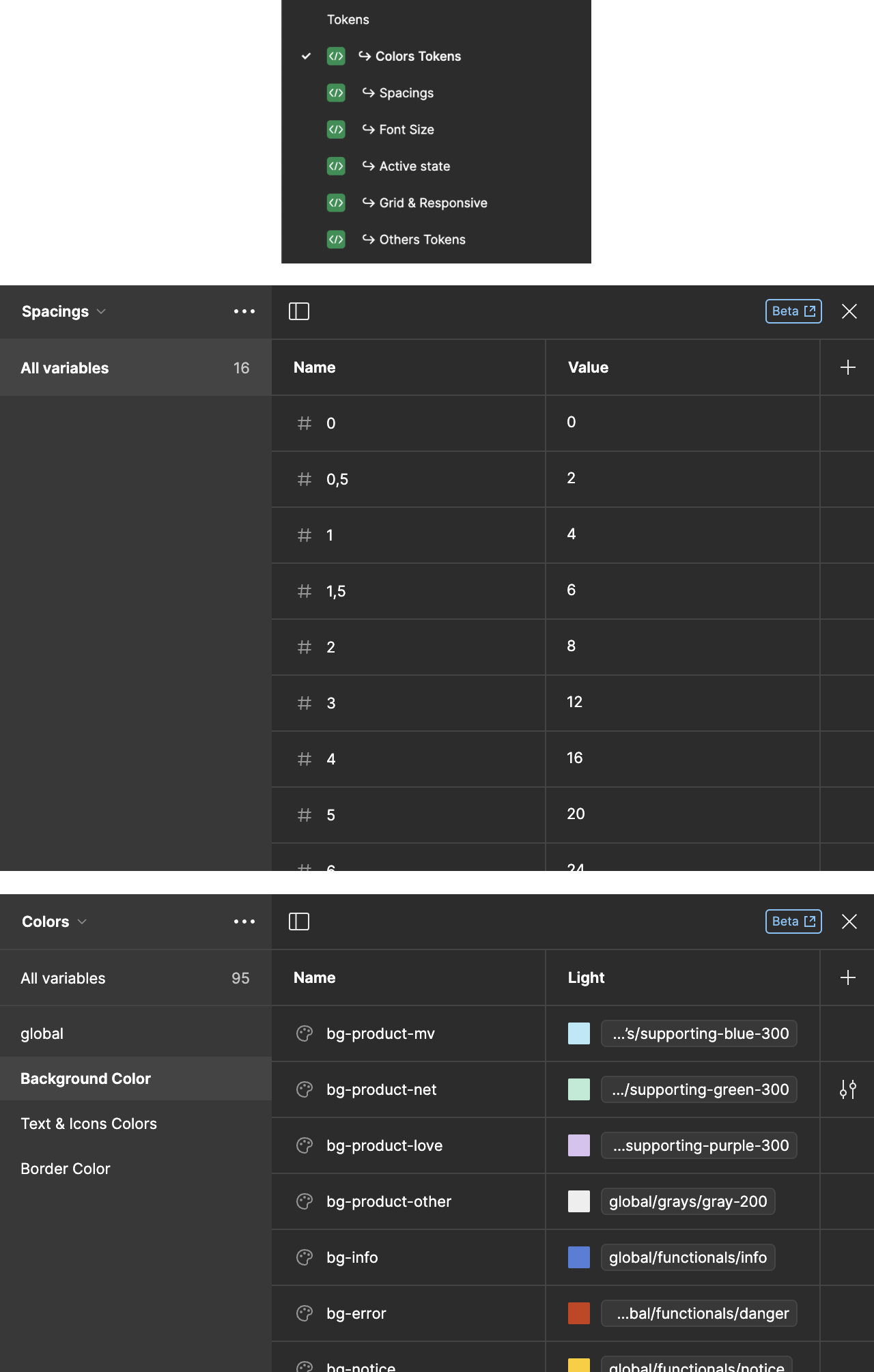The width and height of the screenshot is (874, 1372).
Task: Click bg-error red color swatch
Action: (579, 1313)
